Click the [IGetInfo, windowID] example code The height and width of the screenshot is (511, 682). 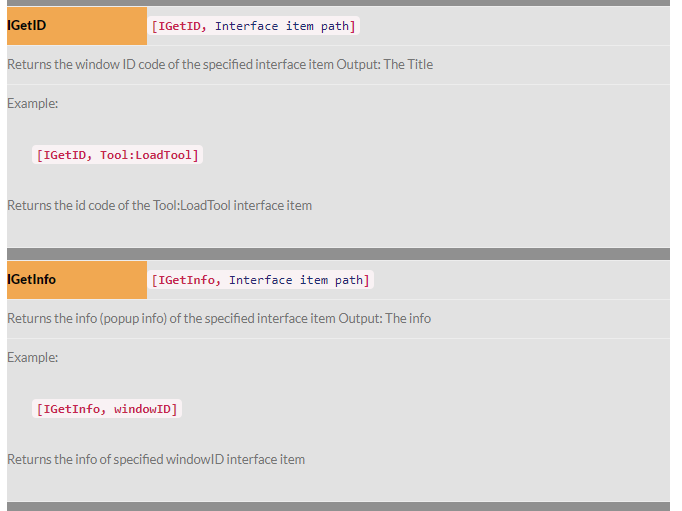click(107, 409)
